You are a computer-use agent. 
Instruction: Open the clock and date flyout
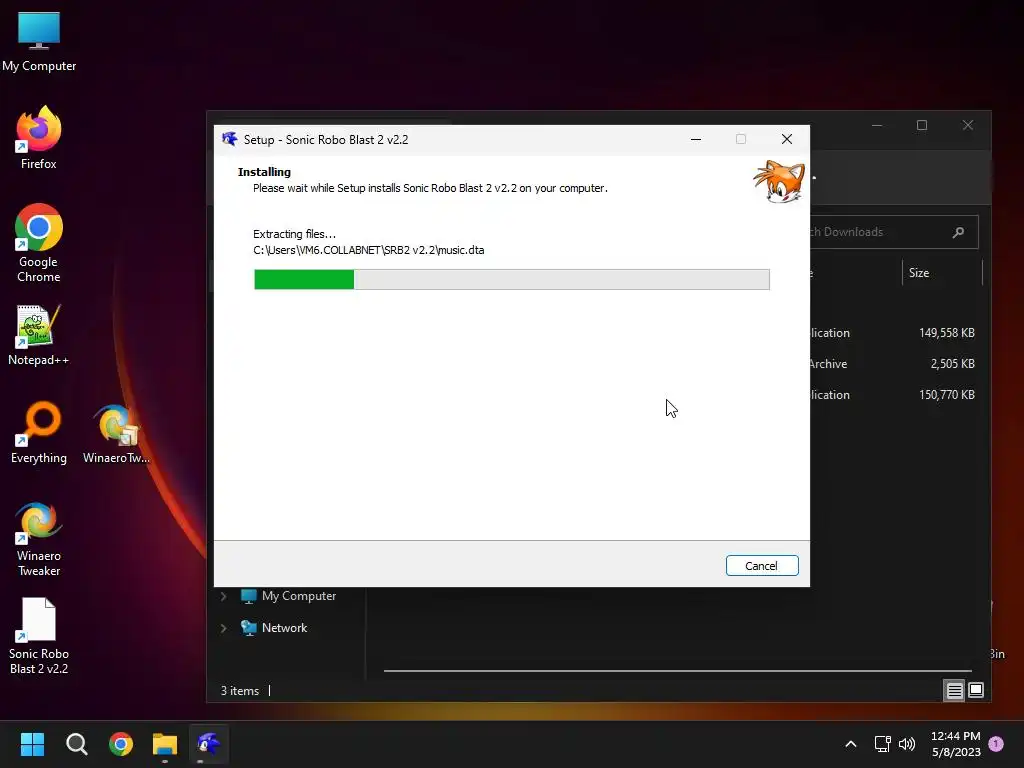tap(955, 744)
